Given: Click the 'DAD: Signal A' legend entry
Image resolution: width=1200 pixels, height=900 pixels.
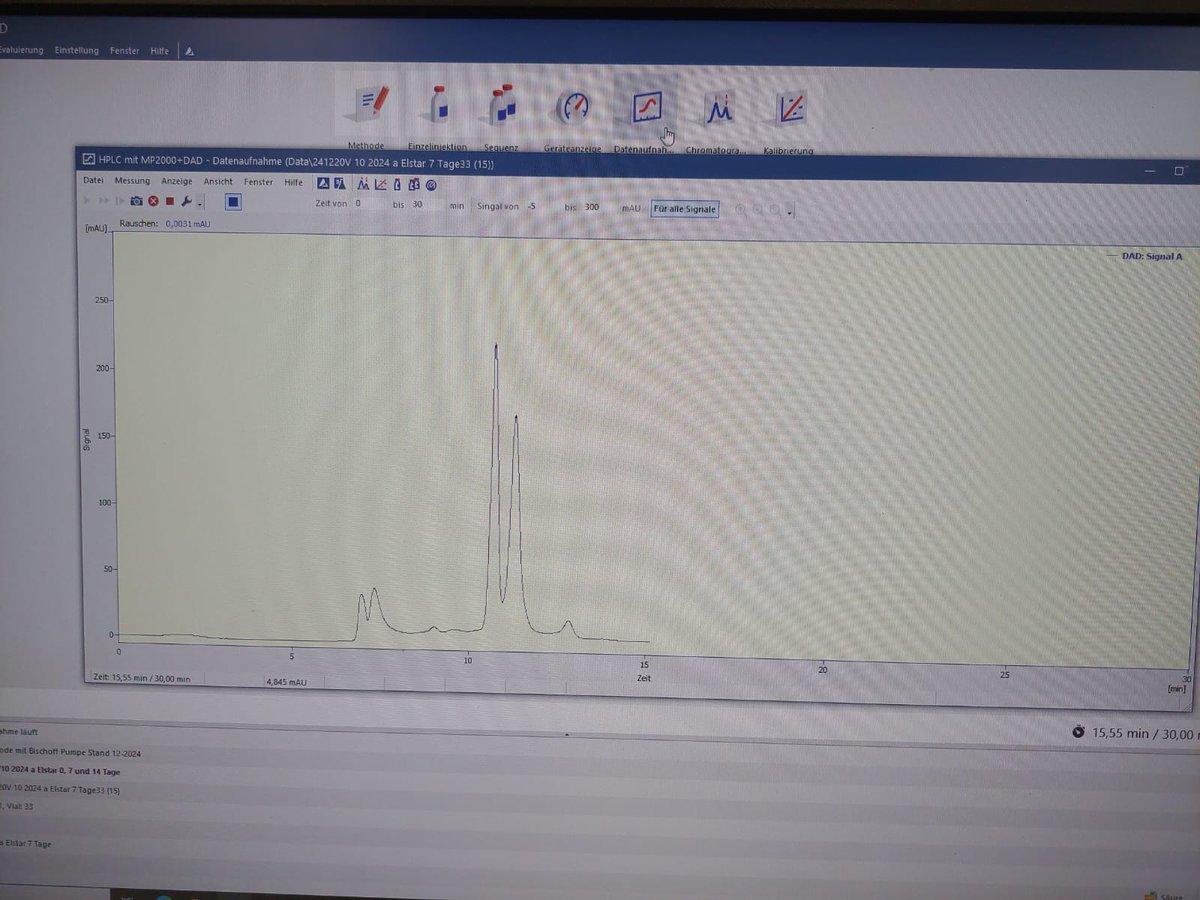Looking at the screenshot, I should 1145,256.
